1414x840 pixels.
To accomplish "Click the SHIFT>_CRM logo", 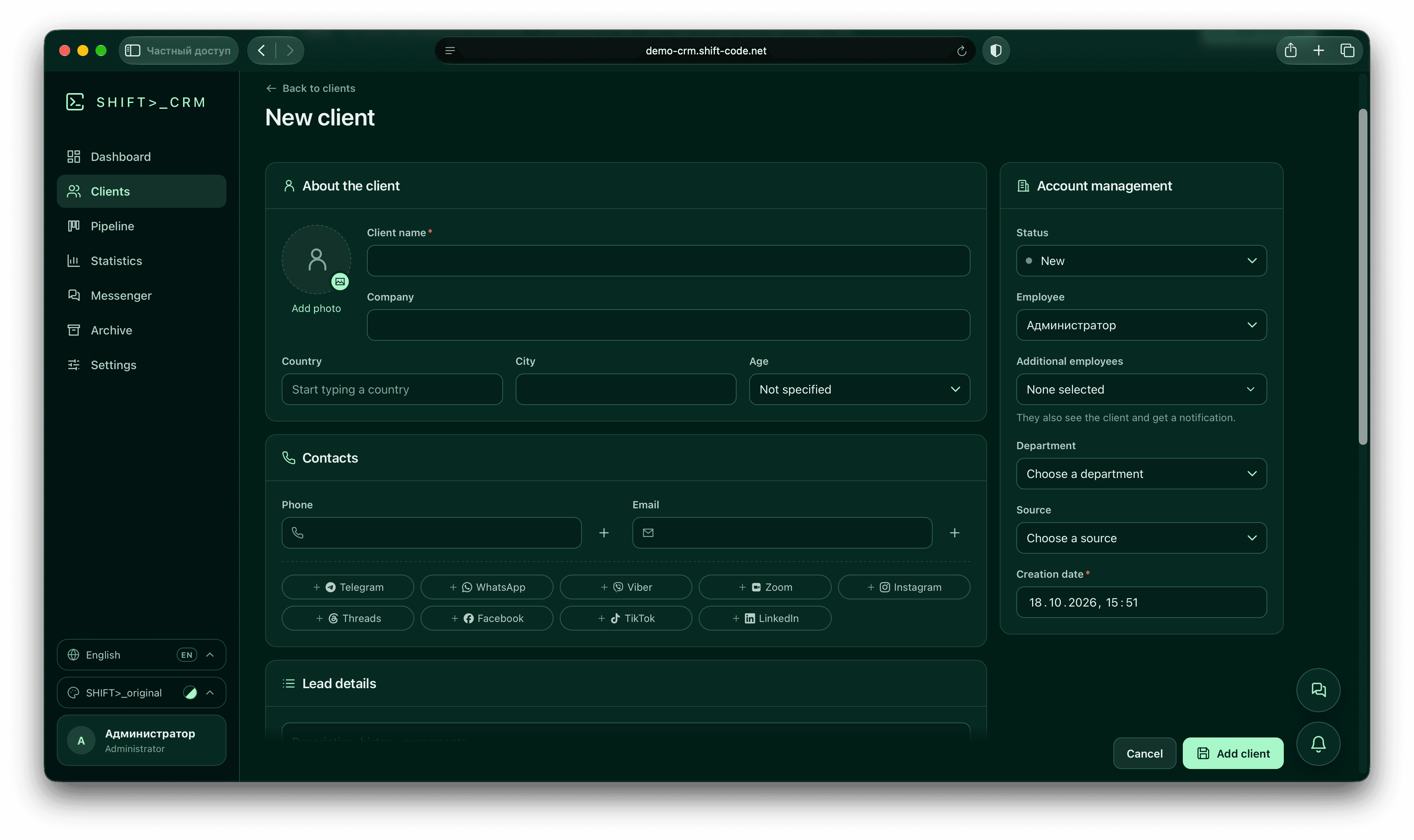I will coord(135,102).
